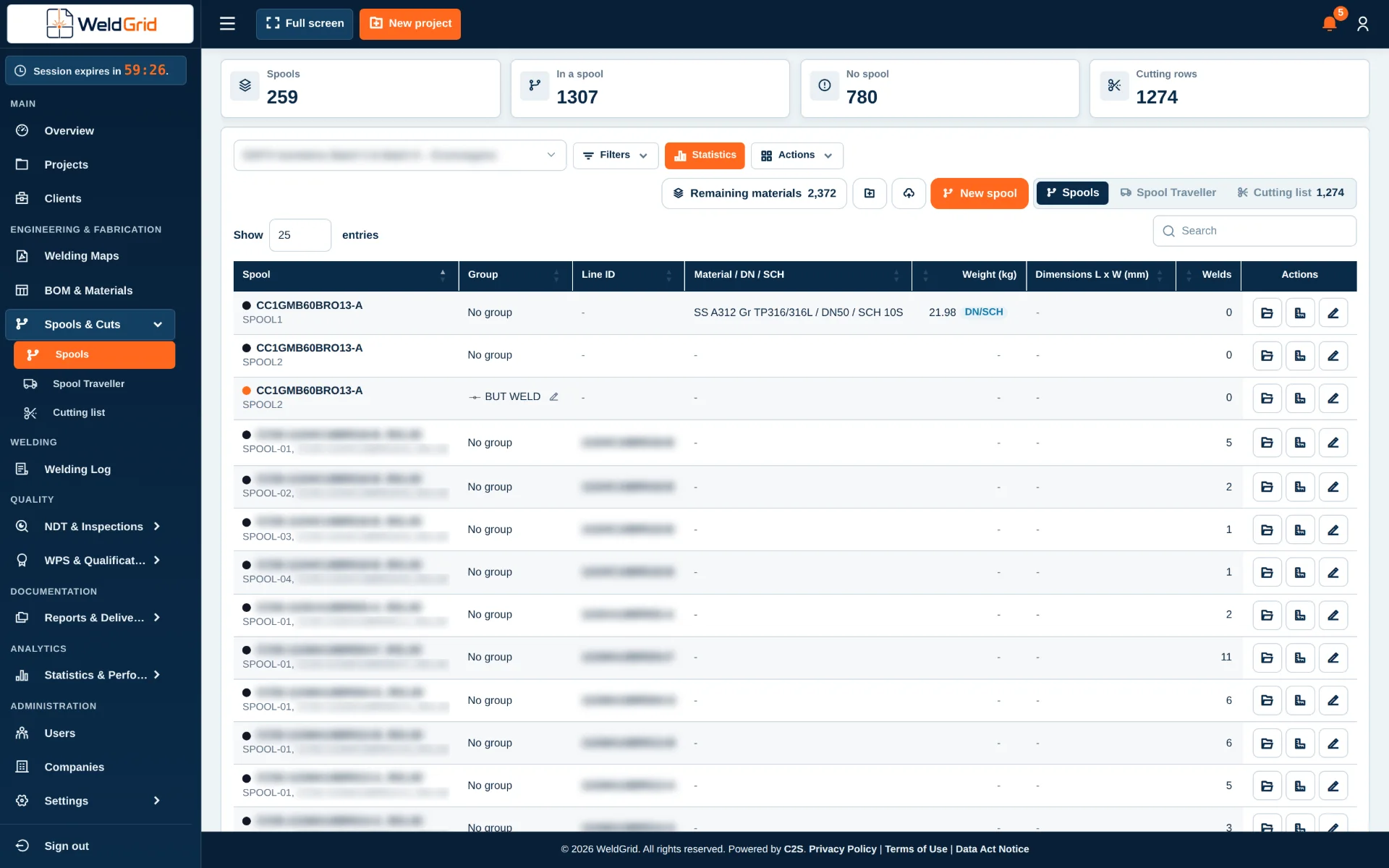Screen dimensions: 1389x868
Task: Edit the CC1GMB60BRO13-A SPOOL1 row
Action: click(1333, 313)
